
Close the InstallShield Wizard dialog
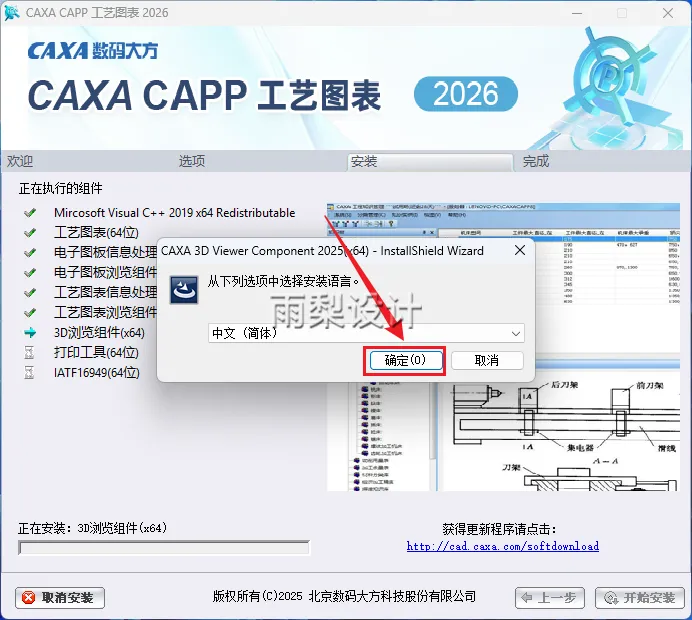520,251
